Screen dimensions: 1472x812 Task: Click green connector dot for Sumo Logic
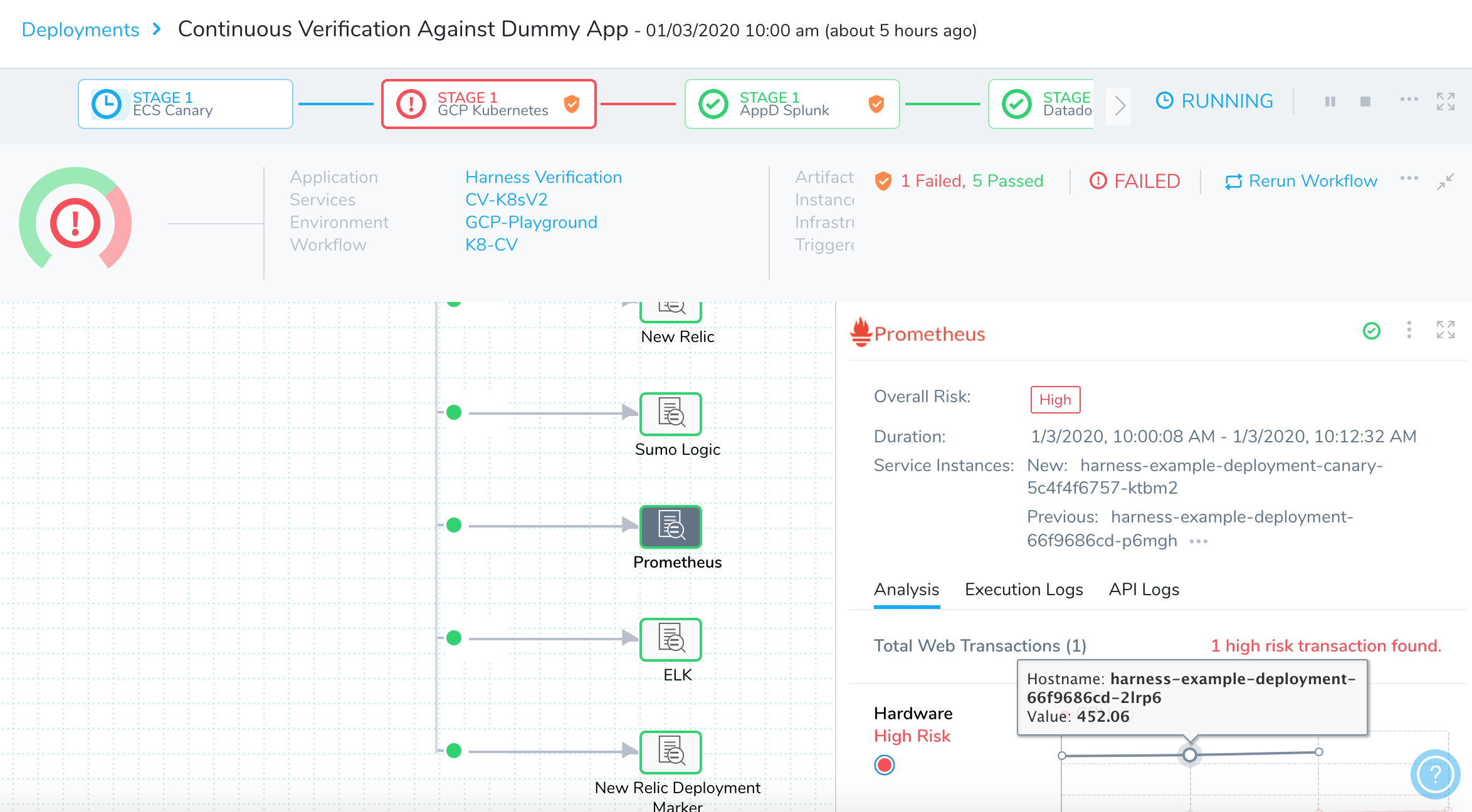point(454,412)
